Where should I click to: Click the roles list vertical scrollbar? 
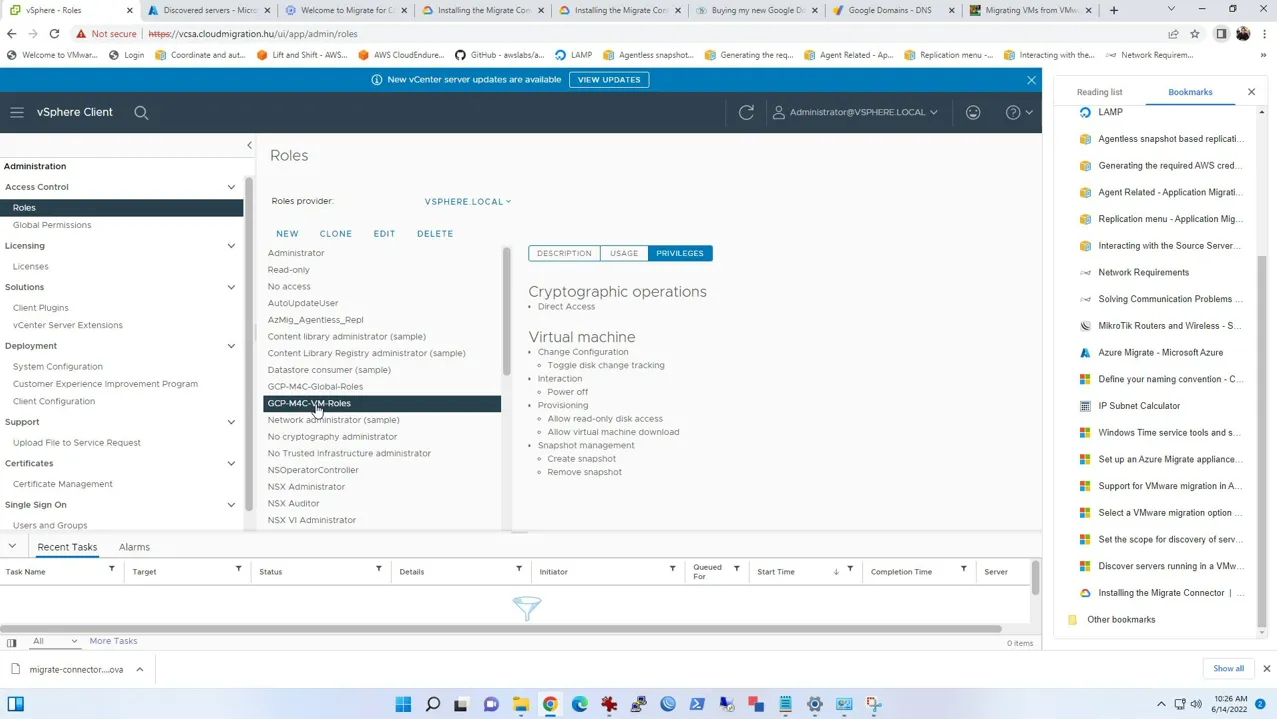click(506, 312)
